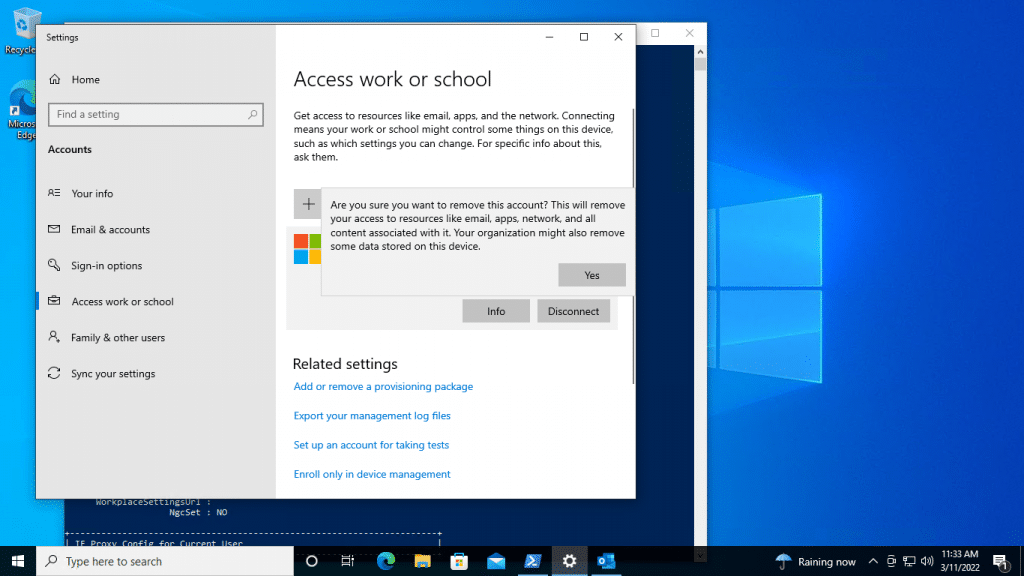1024x576 pixels.
Task: Close the background PowerShell window
Action: pyautogui.click(x=689, y=33)
